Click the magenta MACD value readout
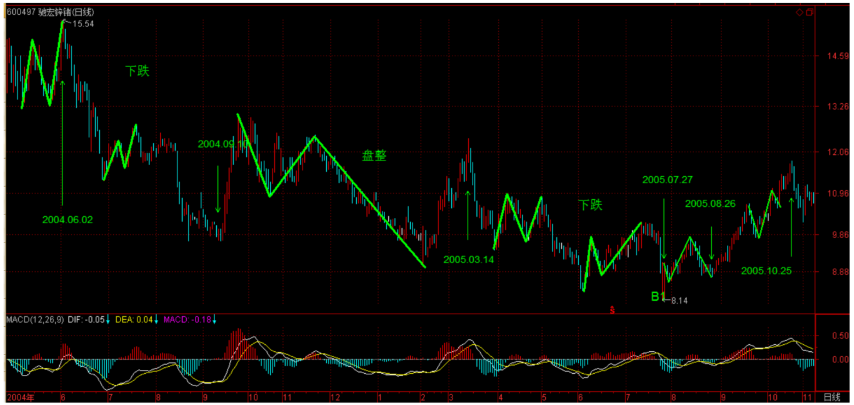854x405 pixels. click(x=186, y=320)
